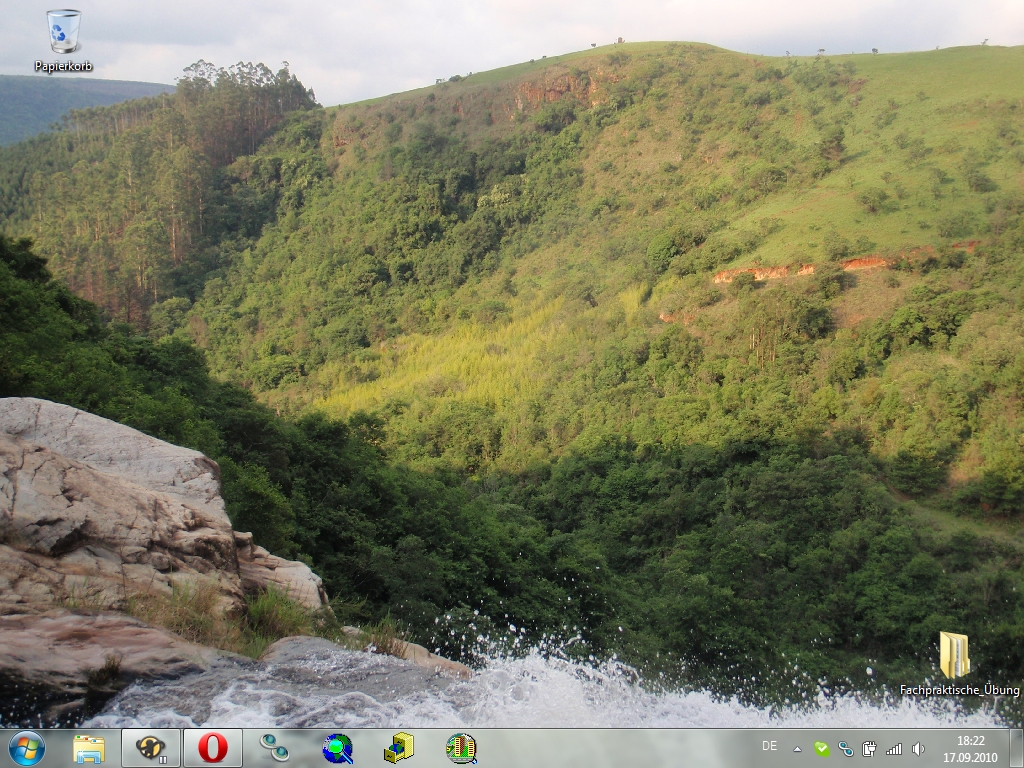This screenshot has width=1024, height=768.
Task: Open the DE input language selector
Action: point(769,746)
